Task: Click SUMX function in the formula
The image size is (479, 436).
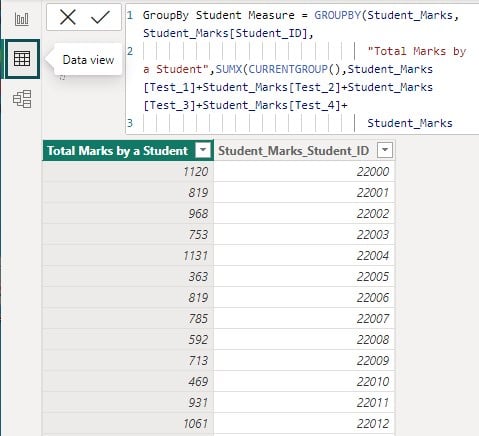Action: 229,69
